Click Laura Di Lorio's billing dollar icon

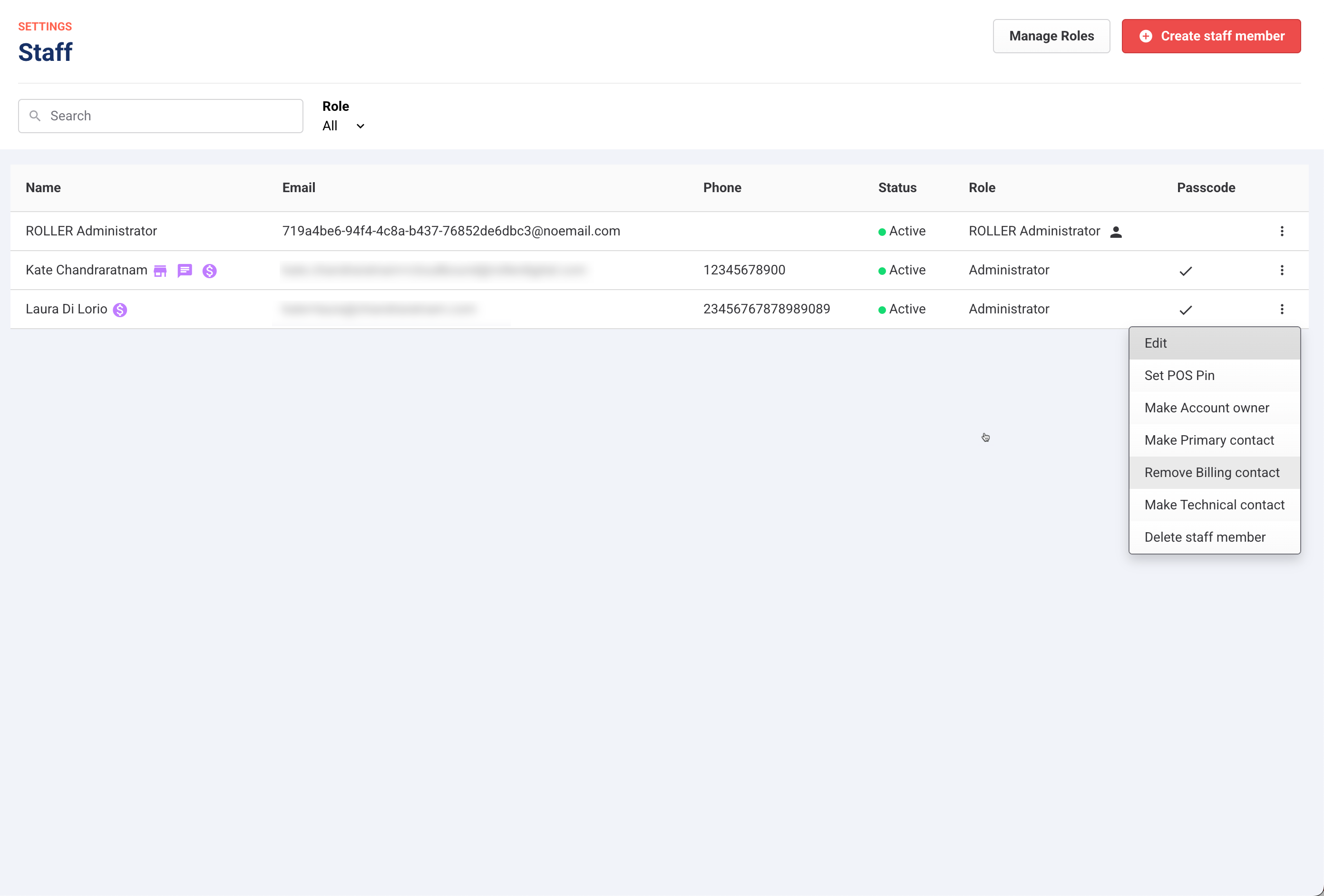(120, 310)
